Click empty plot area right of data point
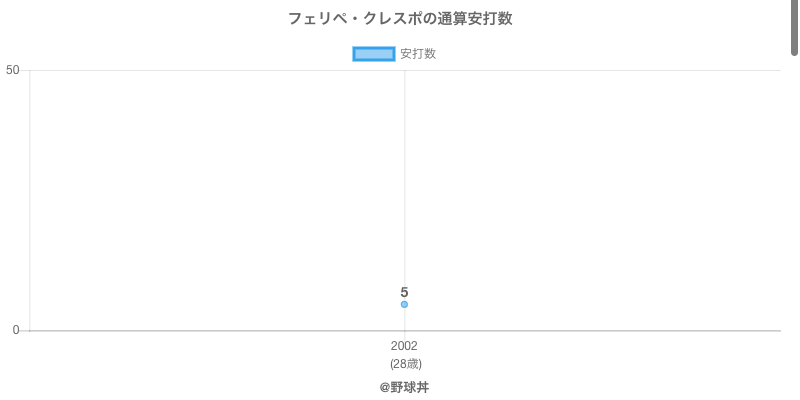The image size is (800, 400). coord(592,201)
